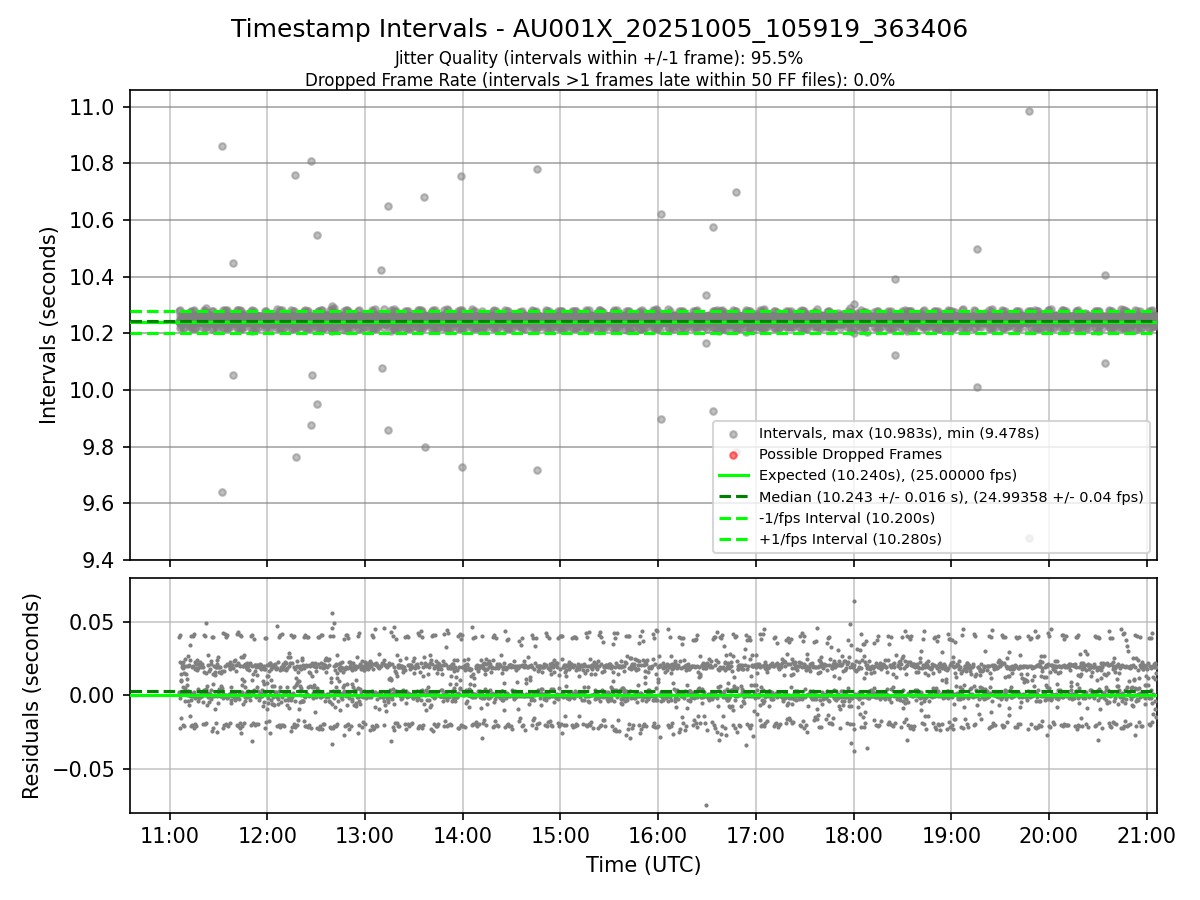Click the 21:00 x-axis tick label

(1146, 835)
